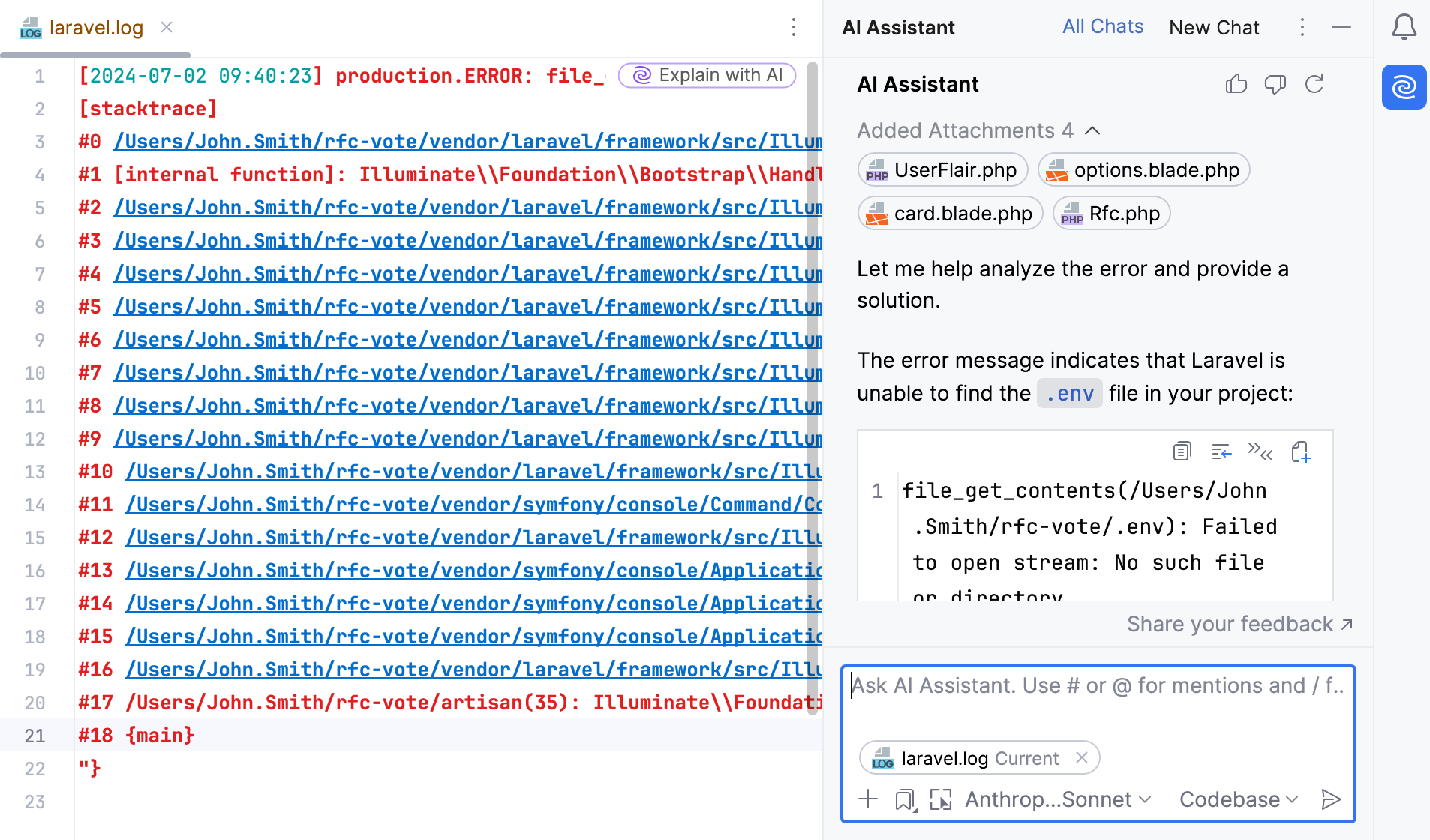Select the laravel.log editor tab
Viewport: 1430px width, 840px height.
coord(95,27)
